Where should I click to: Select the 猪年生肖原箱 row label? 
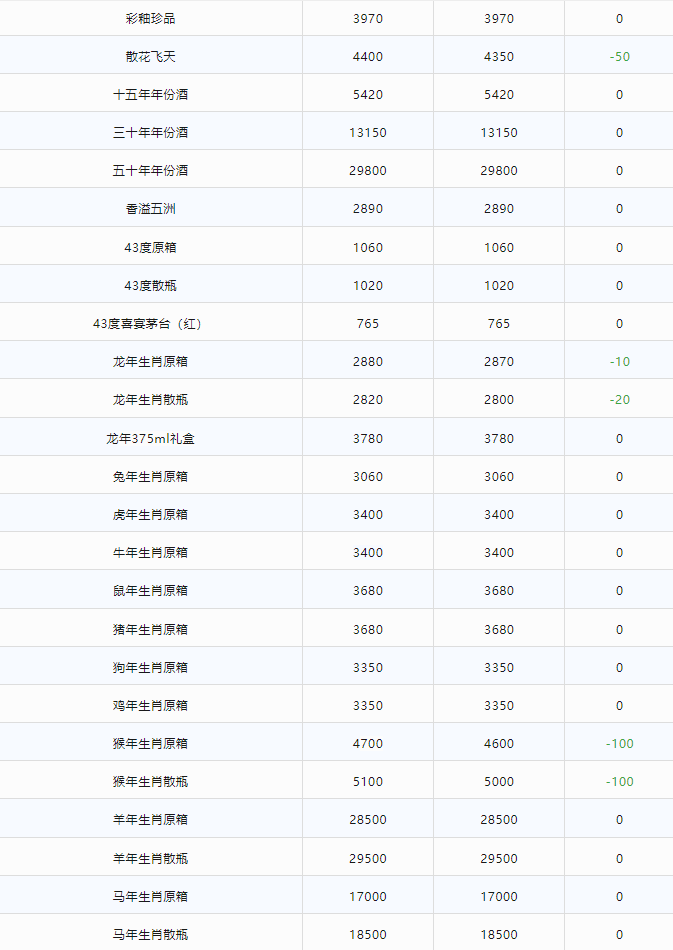coord(150,630)
